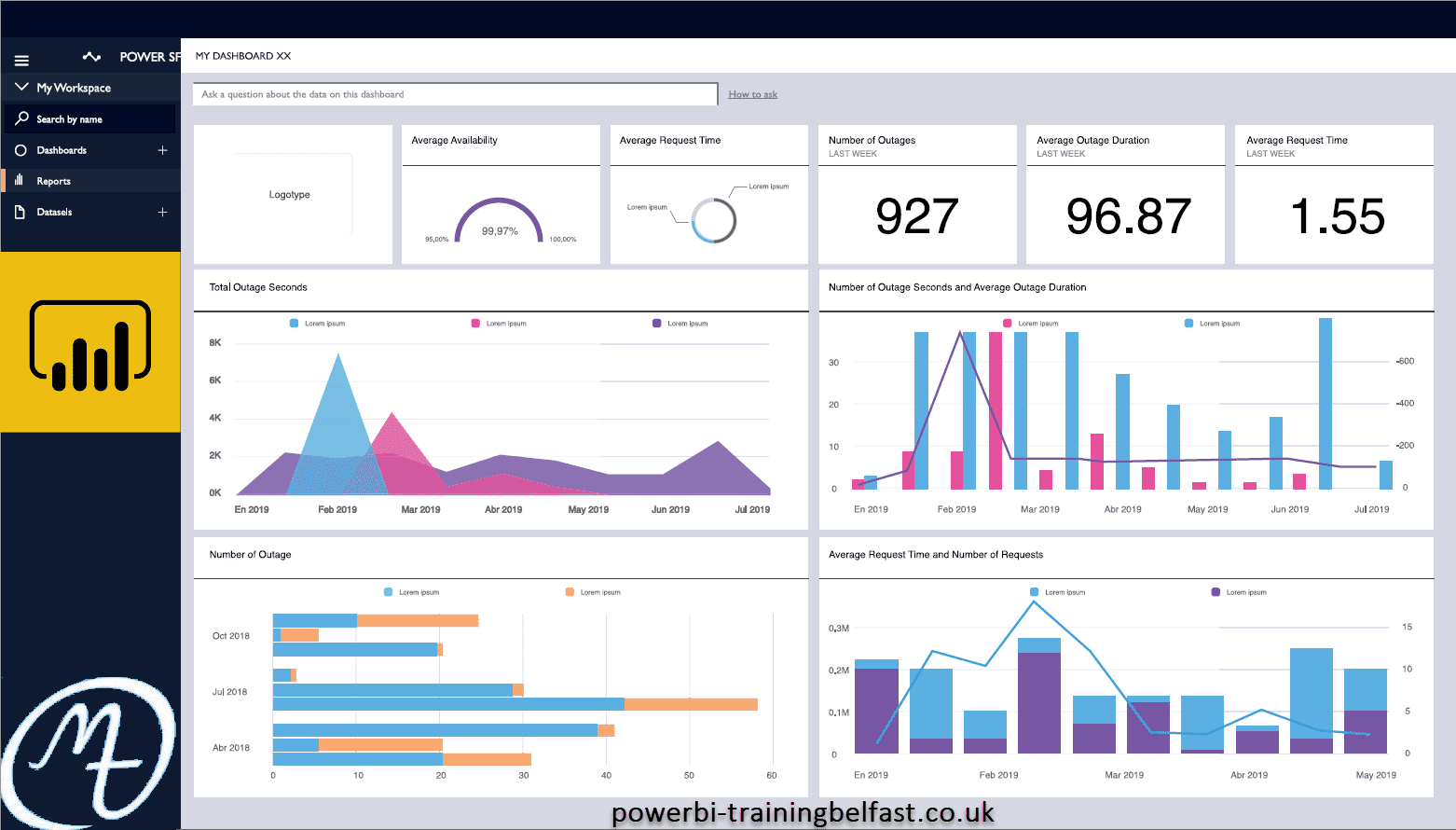This screenshot has width=1456, height=830.
Task: Add a new dataset with plus icon
Action: click(x=162, y=213)
